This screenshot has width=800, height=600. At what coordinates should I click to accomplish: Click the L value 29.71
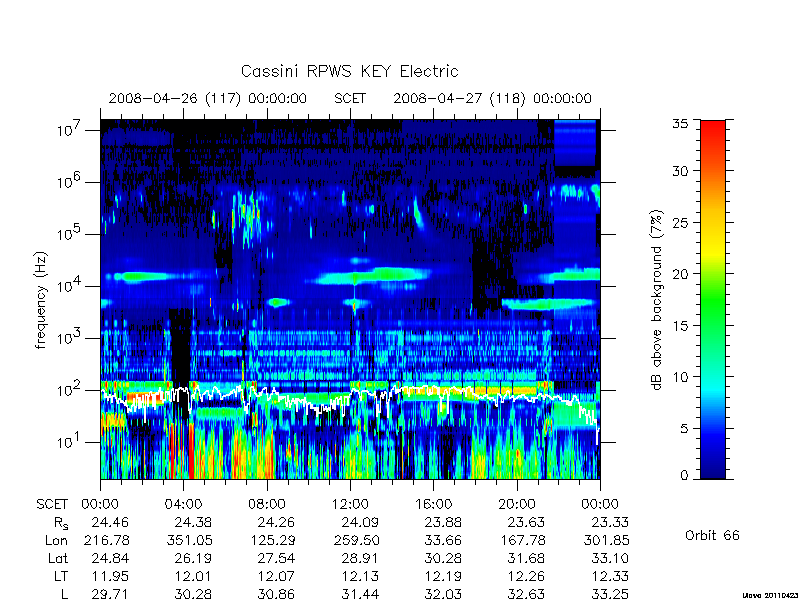110,594
